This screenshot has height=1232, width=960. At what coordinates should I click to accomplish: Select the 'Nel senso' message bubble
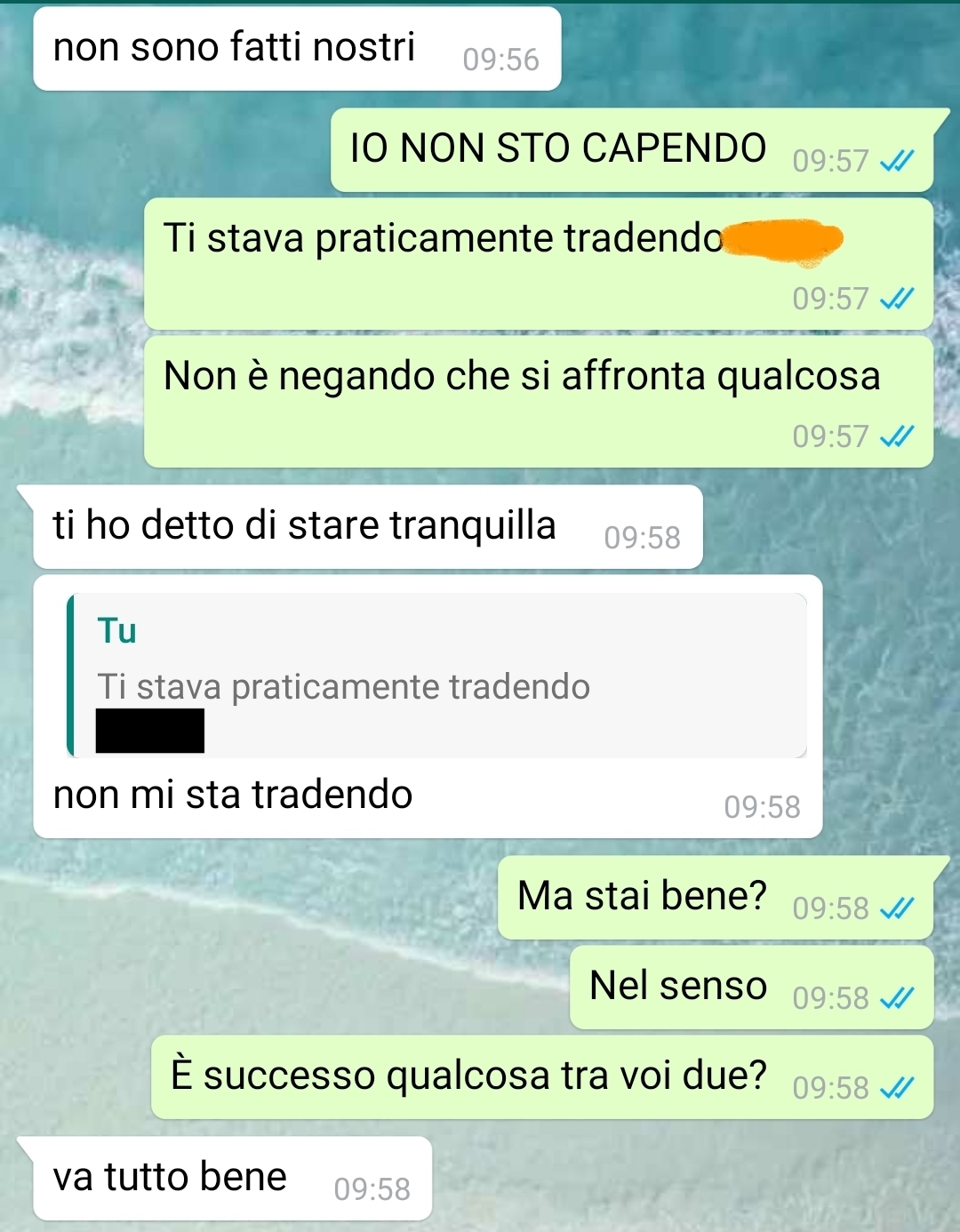751,987
